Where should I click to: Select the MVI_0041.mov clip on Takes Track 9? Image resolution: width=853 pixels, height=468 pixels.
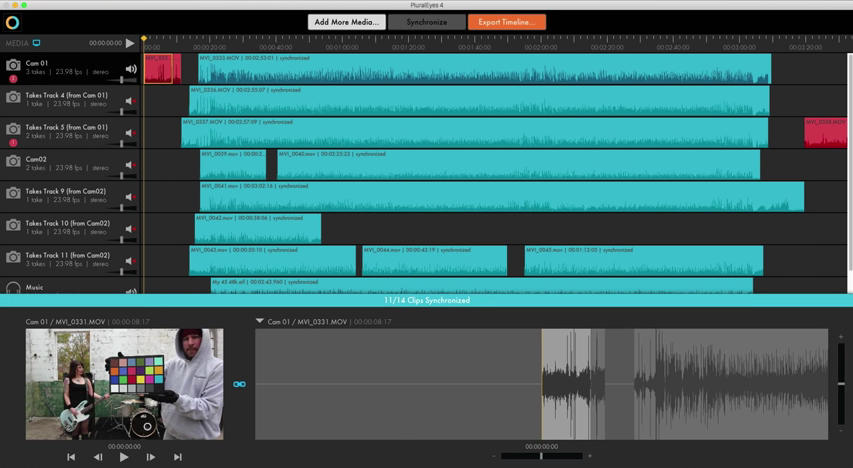point(502,196)
